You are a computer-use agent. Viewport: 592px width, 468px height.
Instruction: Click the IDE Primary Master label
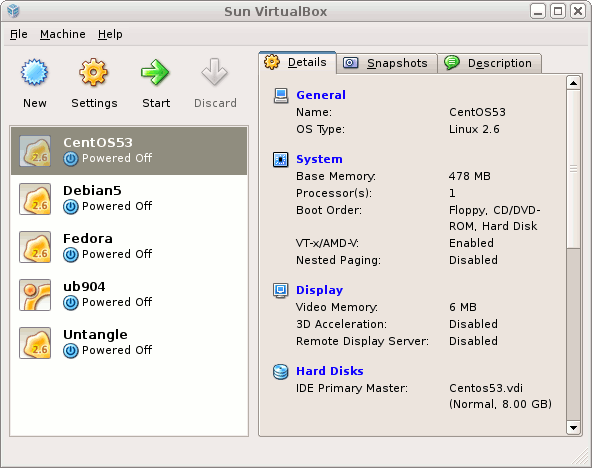pos(352,388)
